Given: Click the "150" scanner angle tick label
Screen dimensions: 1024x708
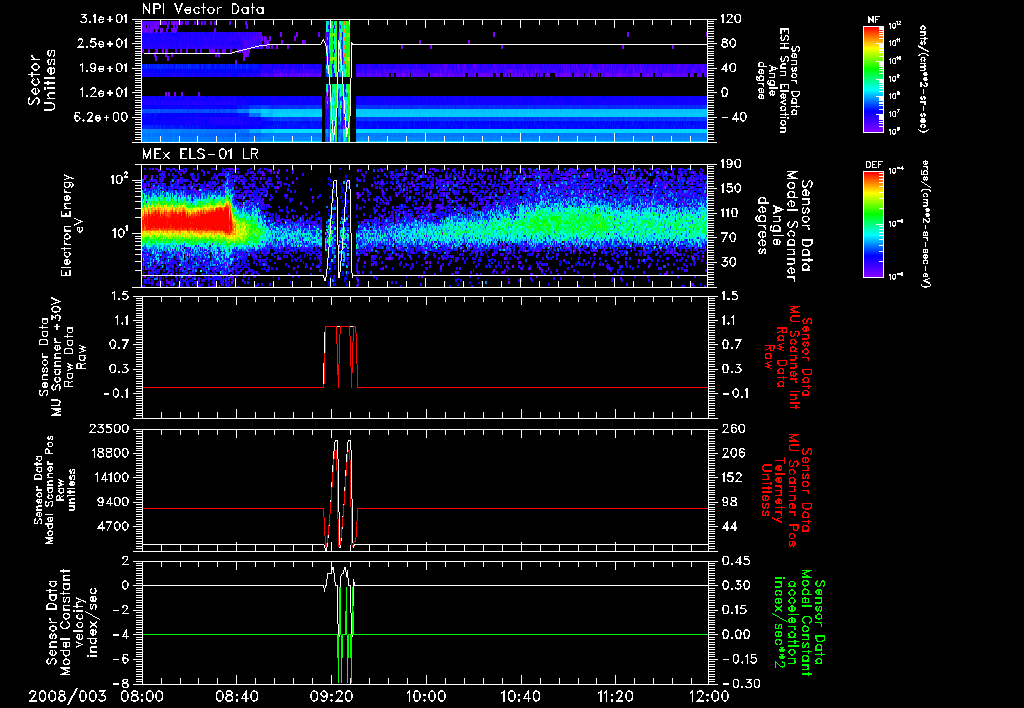Looking at the screenshot, I should tap(731, 188).
